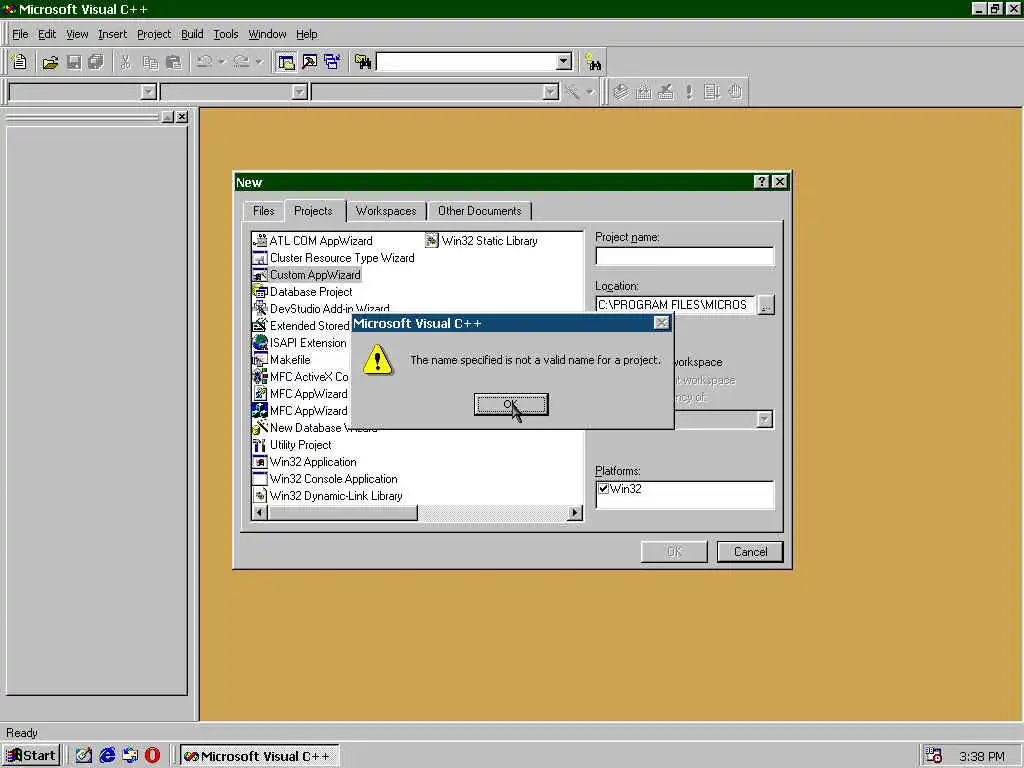Screen dimensions: 1024x768
Task: Open the File menu
Action: (x=20, y=34)
